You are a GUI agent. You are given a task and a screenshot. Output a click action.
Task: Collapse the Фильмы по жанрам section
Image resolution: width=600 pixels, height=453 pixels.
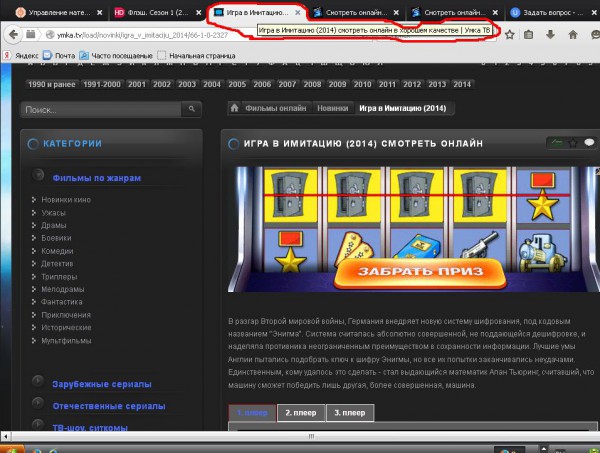pos(37,177)
